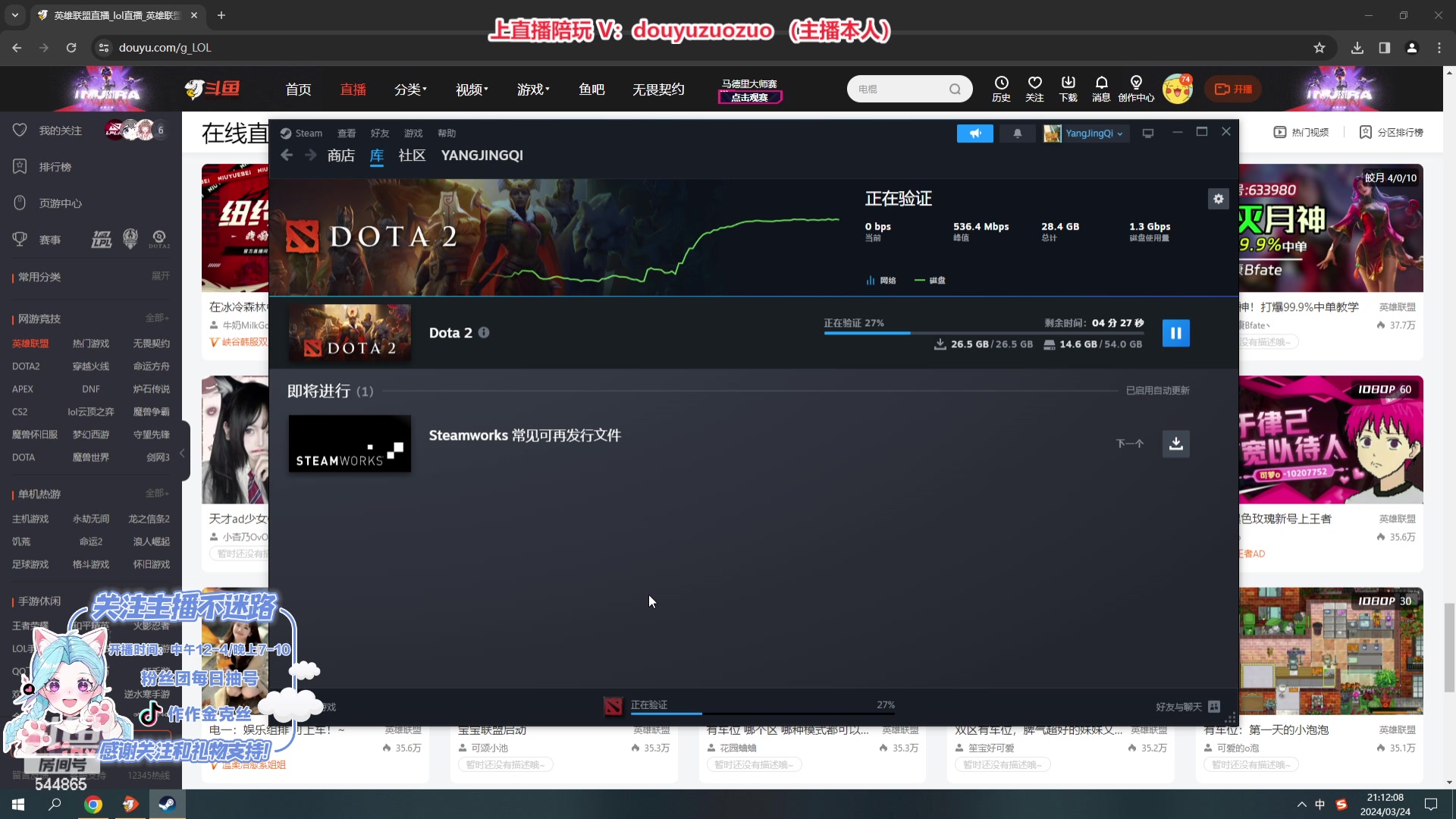Screen dimensions: 1456x819
Task: Open the 游戏 menu in Steam
Action: [413, 133]
